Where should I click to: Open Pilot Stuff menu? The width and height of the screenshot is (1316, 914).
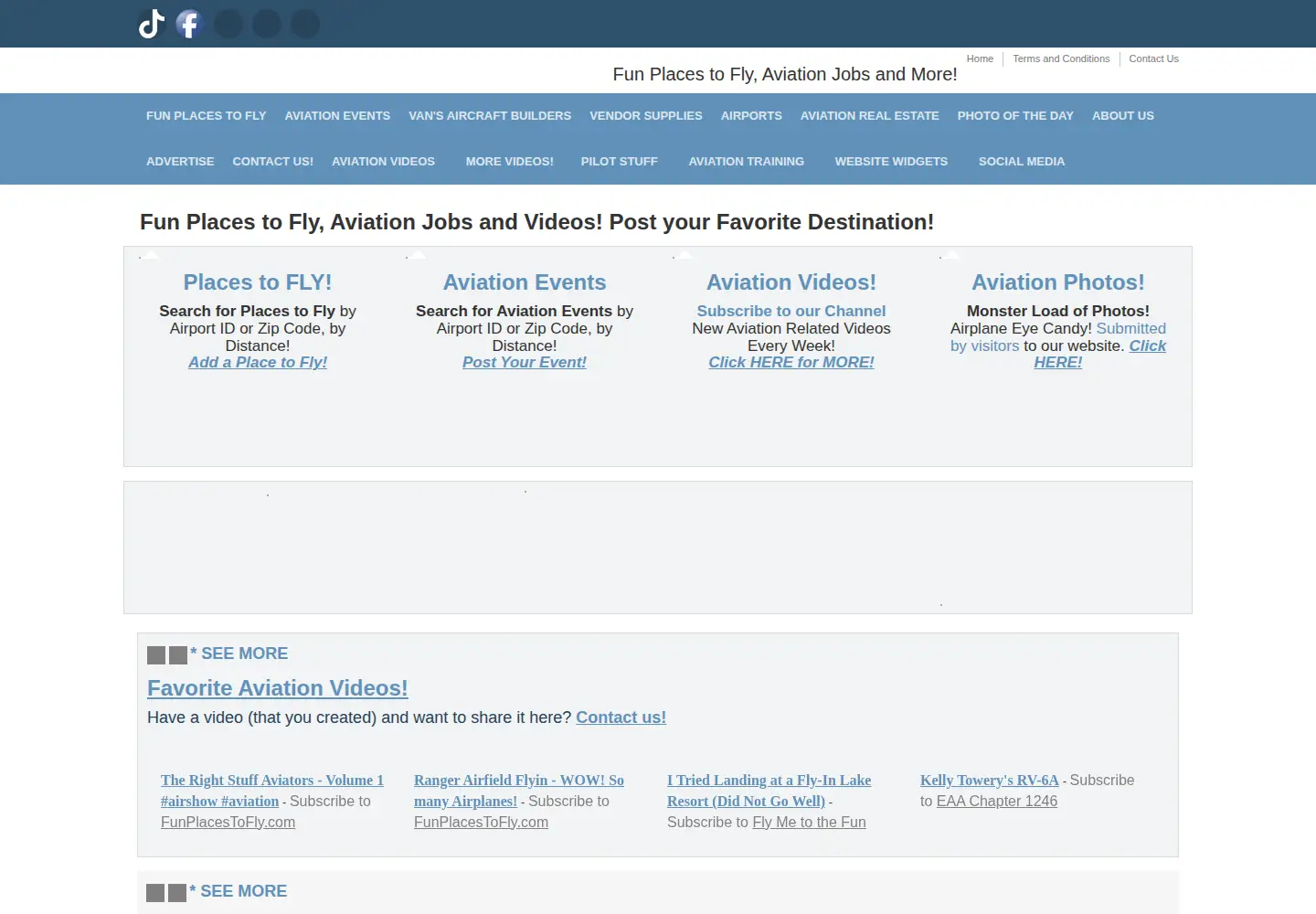(x=620, y=162)
